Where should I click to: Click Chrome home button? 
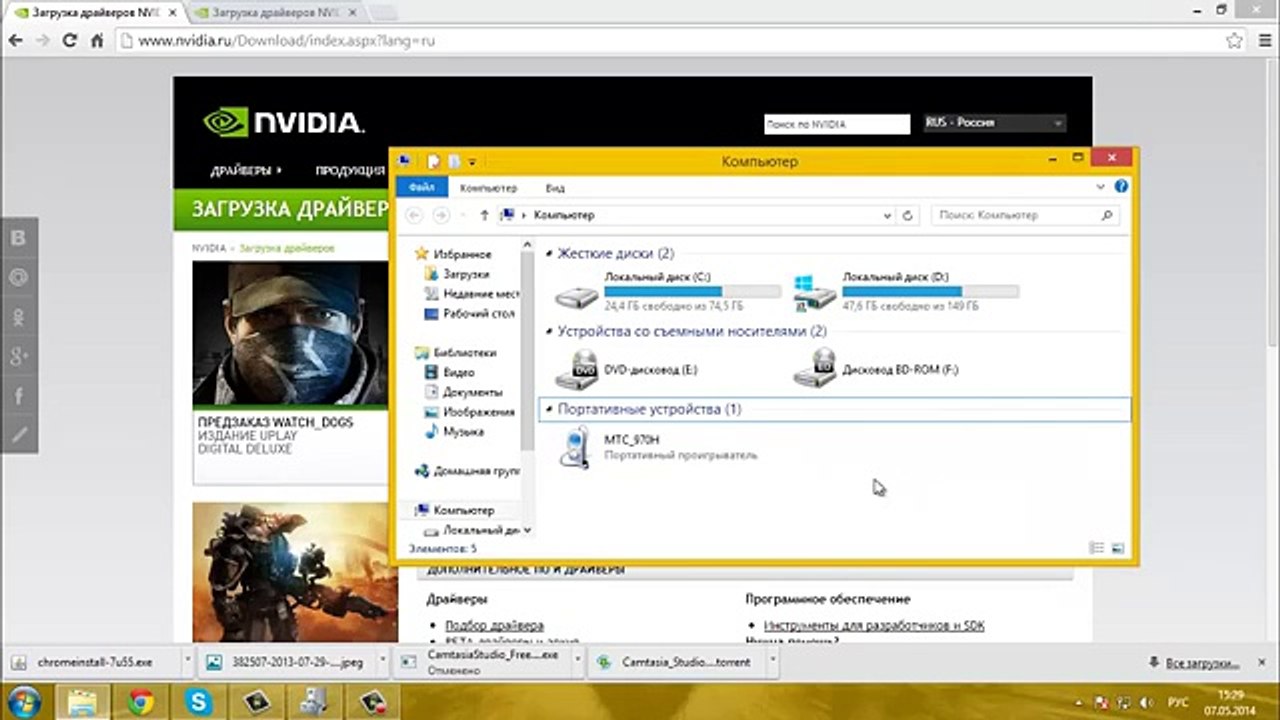pyautogui.click(x=97, y=41)
